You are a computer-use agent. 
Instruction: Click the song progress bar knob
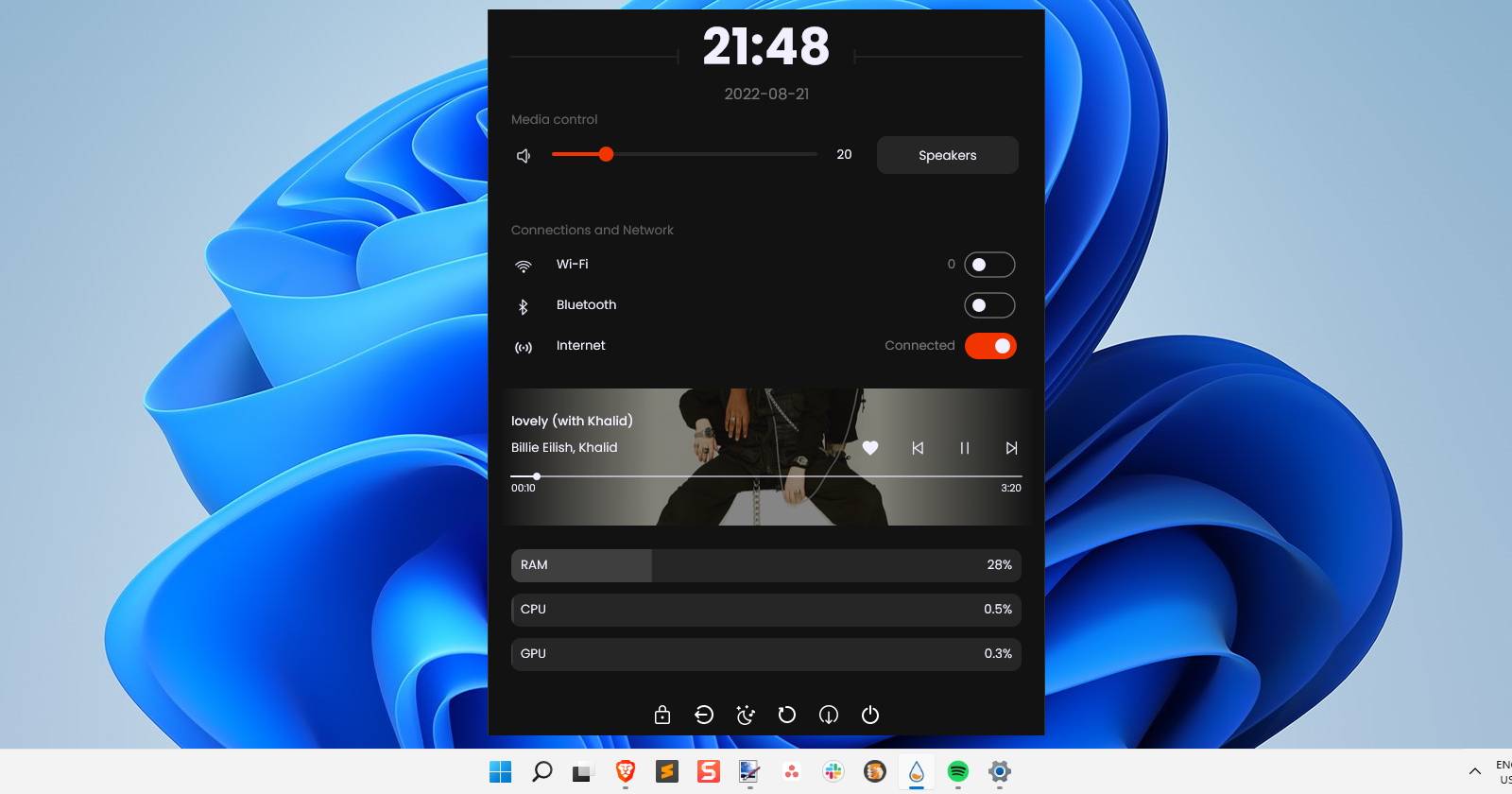(537, 476)
